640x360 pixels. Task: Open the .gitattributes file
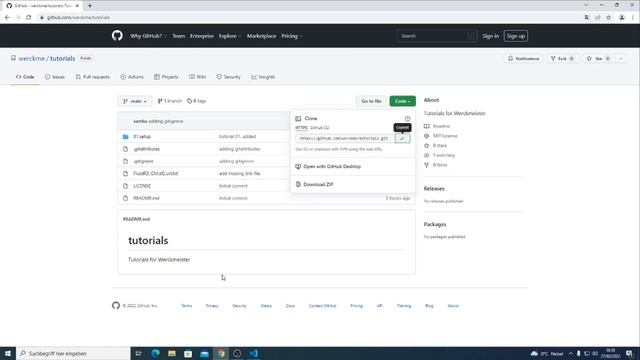(147, 149)
